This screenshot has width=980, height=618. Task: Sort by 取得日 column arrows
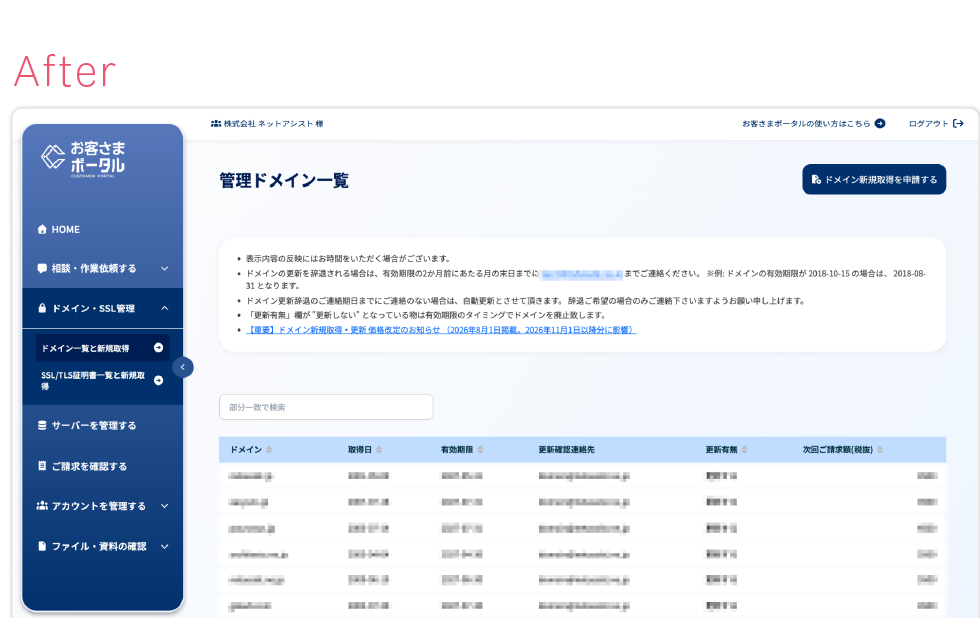[x=379, y=450]
